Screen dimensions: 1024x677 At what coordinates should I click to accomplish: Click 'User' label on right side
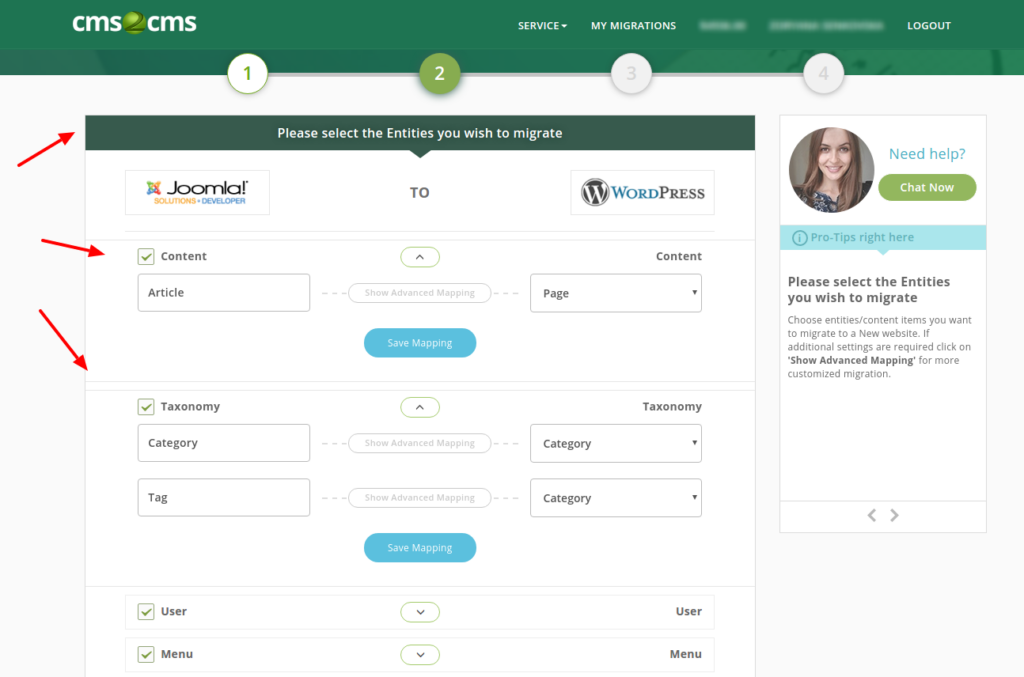688,612
